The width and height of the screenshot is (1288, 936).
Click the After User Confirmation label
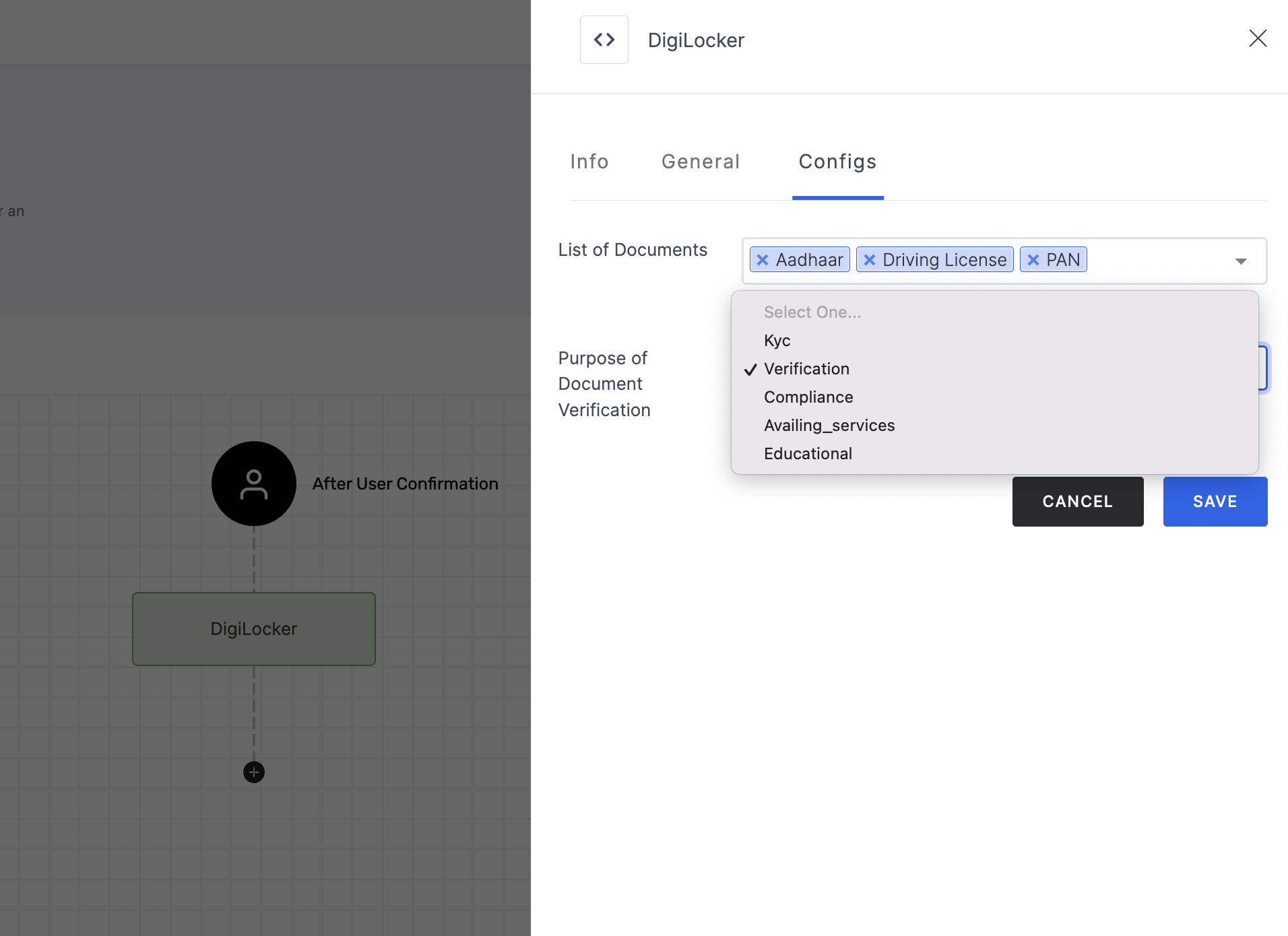tap(406, 483)
